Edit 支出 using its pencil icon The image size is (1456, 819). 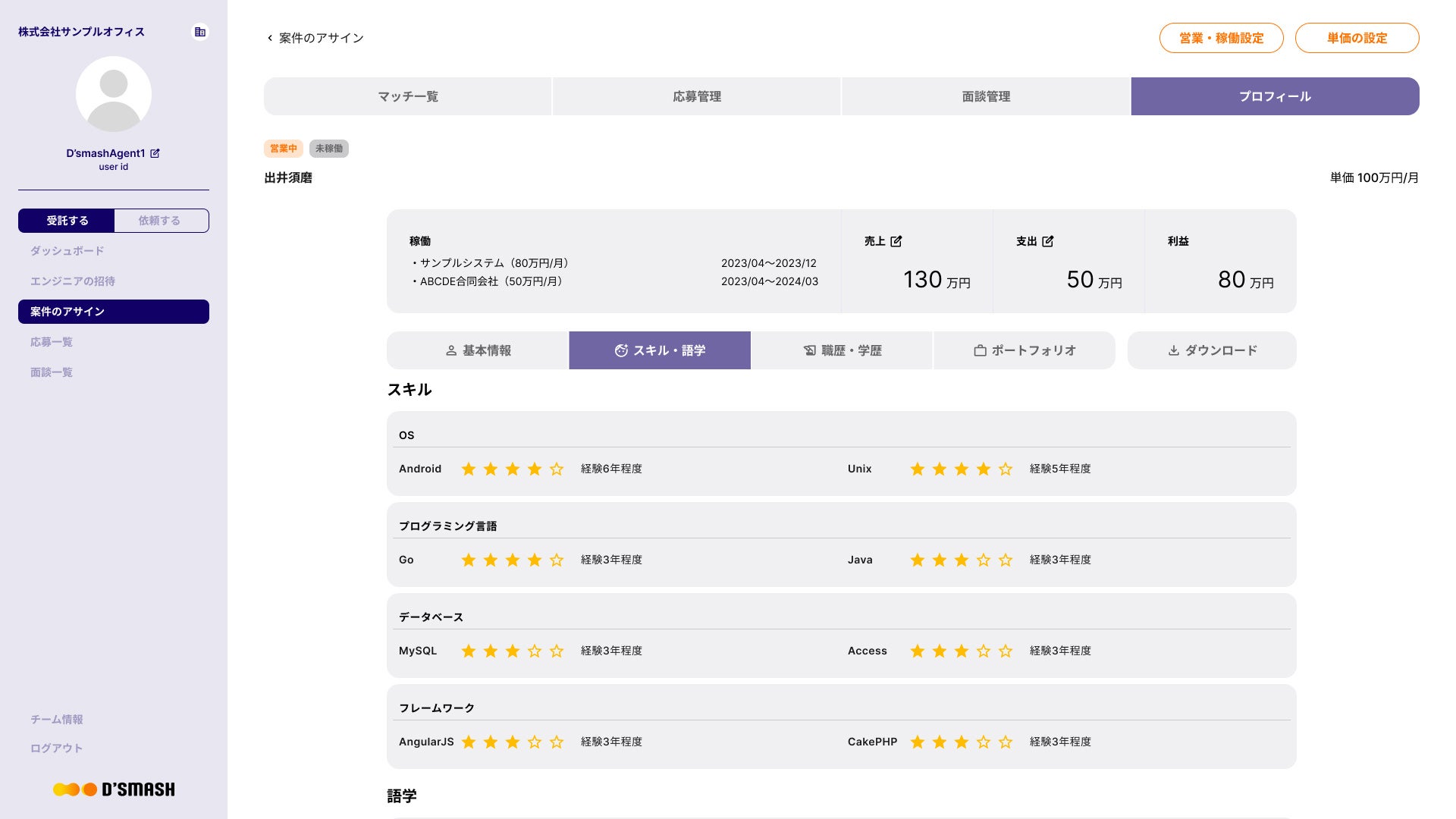click(1048, 241)
